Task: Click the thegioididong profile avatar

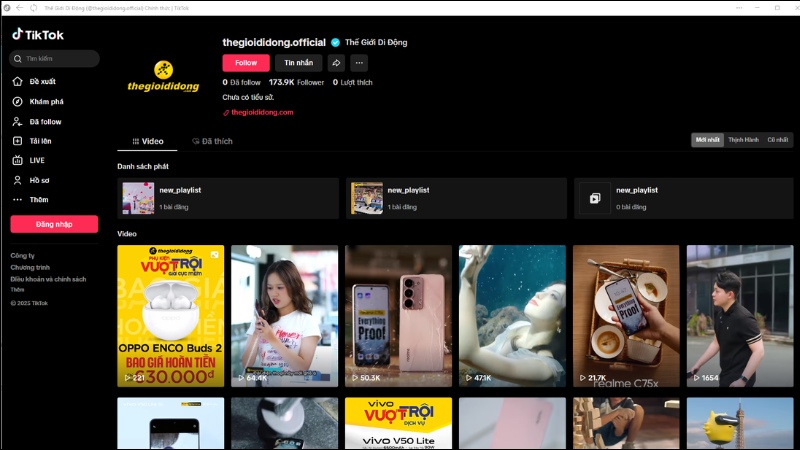Action: tap(163, 77)
